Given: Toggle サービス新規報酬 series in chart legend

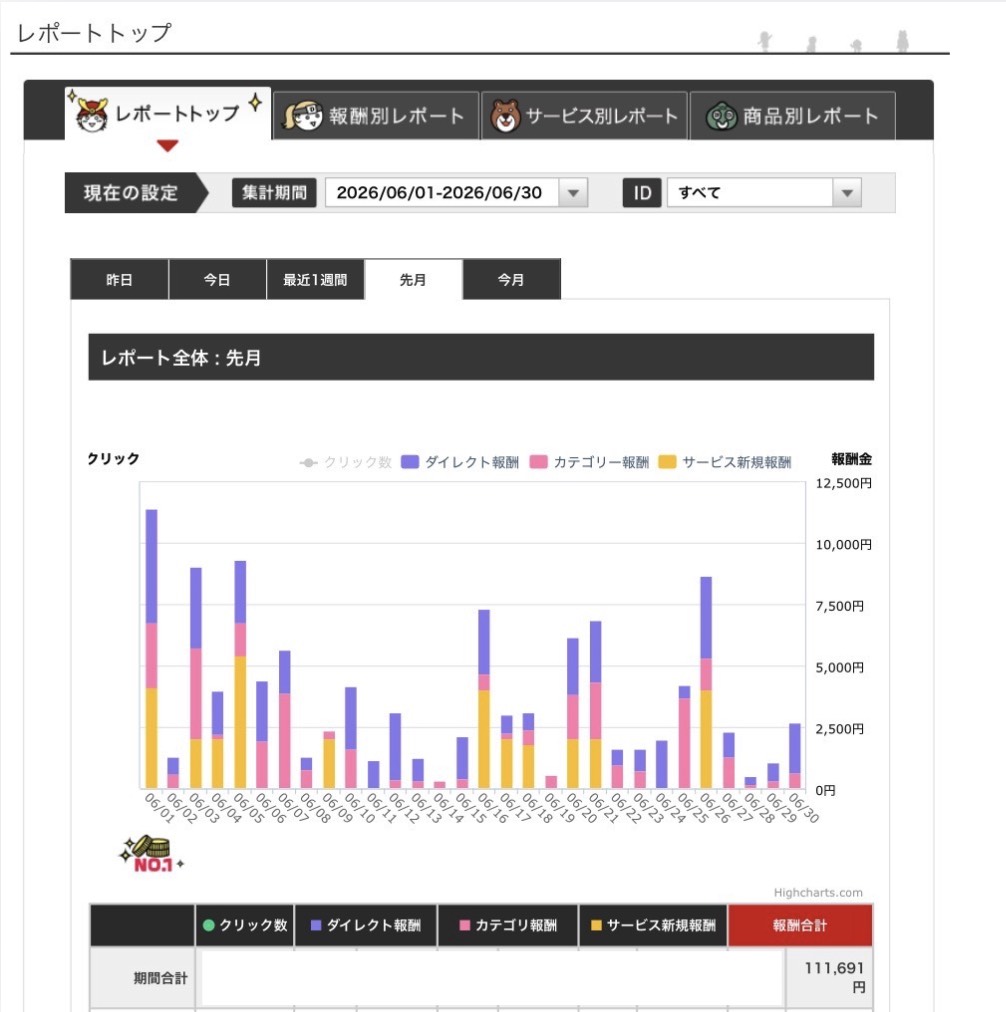Looking at the screenshot, I should tap(725, 462).
